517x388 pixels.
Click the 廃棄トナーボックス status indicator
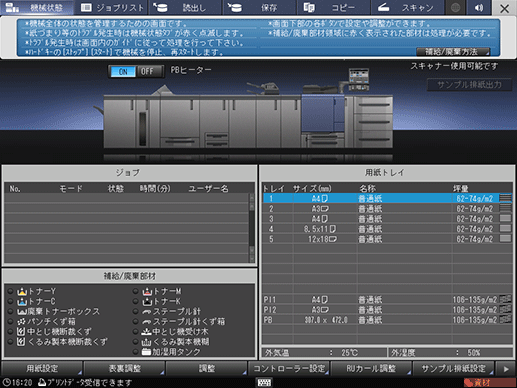click(x=10, y=311)
